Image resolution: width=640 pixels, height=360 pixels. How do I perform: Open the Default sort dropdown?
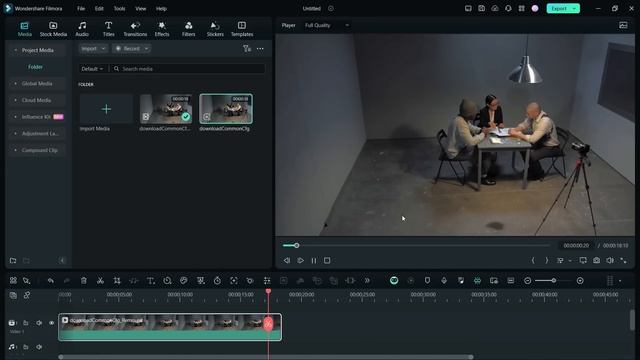tap(92, 69)
